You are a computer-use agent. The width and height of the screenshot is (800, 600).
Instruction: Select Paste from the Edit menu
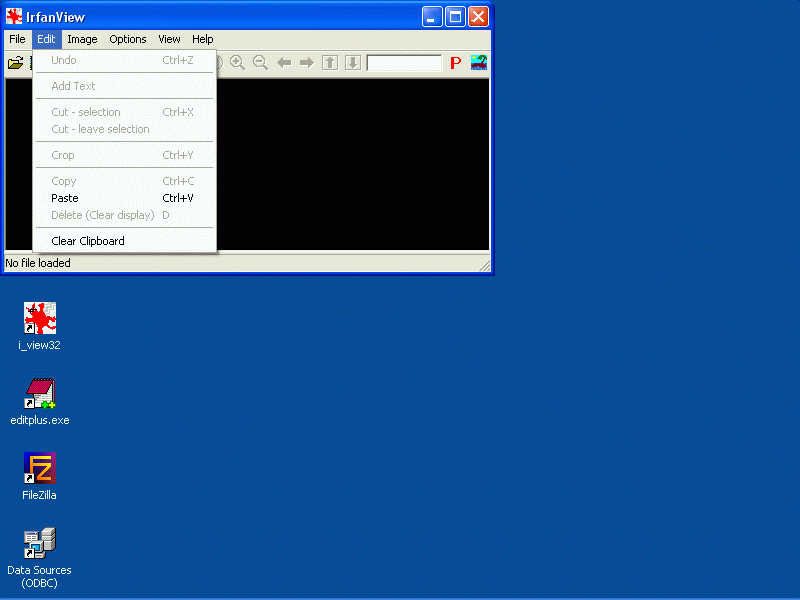(65, 198)
